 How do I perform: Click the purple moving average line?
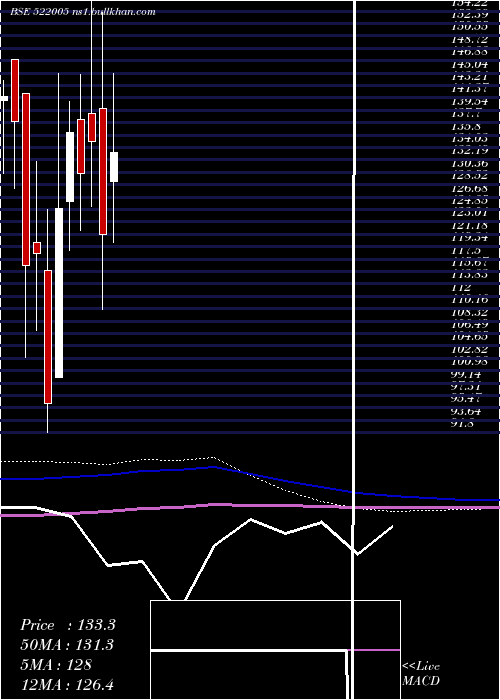pos(250,506)
